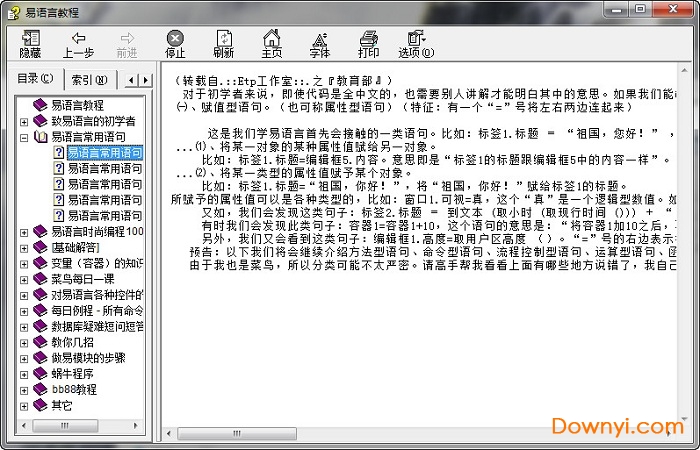Image resolution: width=700 pixels, height=450 pixels.
Task: Select the 易语言时尚编程100 tree item
Action: (97, 231)
